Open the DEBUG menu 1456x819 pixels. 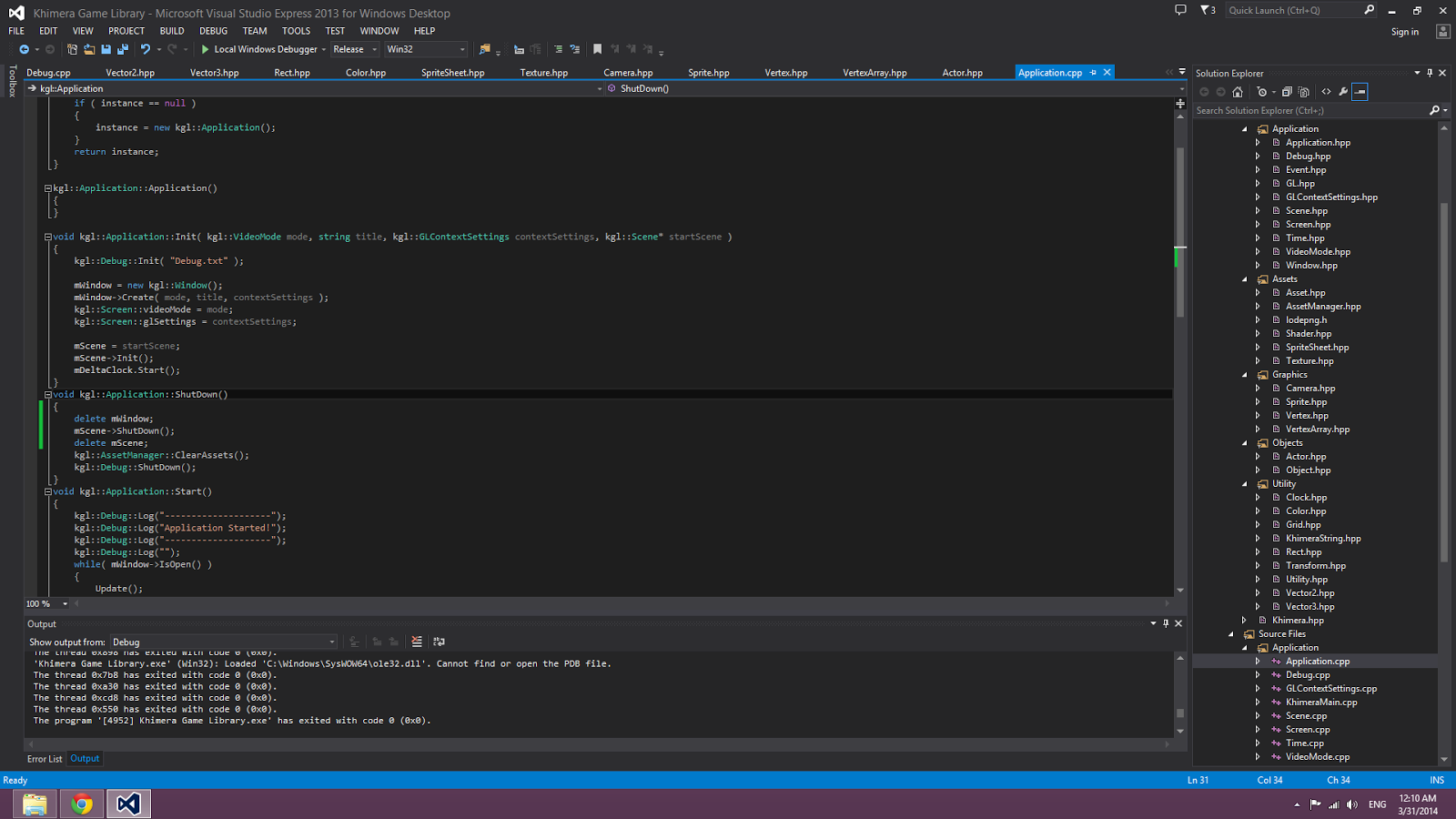pos(214,31)
